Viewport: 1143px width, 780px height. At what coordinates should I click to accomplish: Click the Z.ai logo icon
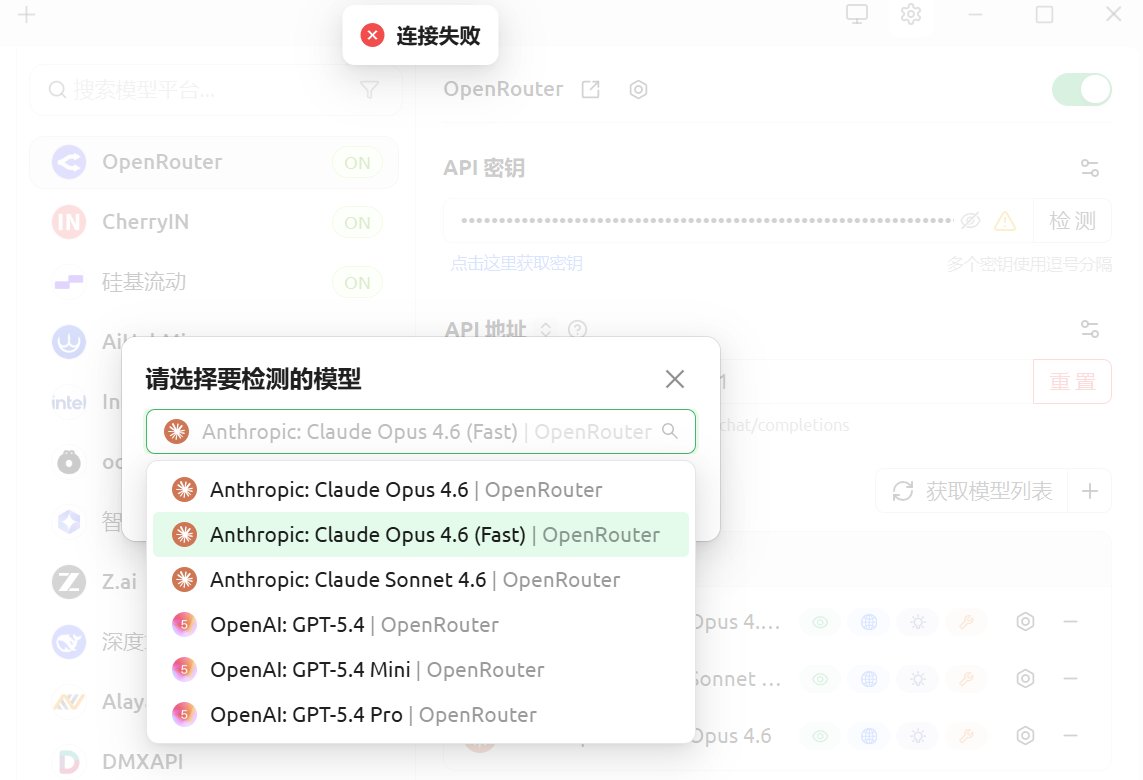pyautogui.click(x=69, y=582)
